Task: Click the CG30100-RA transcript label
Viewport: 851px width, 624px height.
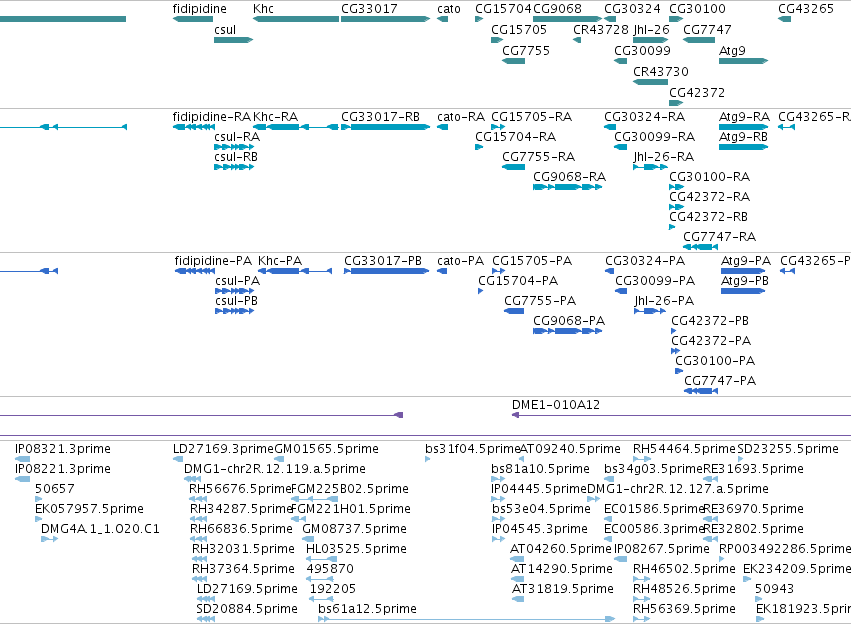Action: (x=709, y=176)
